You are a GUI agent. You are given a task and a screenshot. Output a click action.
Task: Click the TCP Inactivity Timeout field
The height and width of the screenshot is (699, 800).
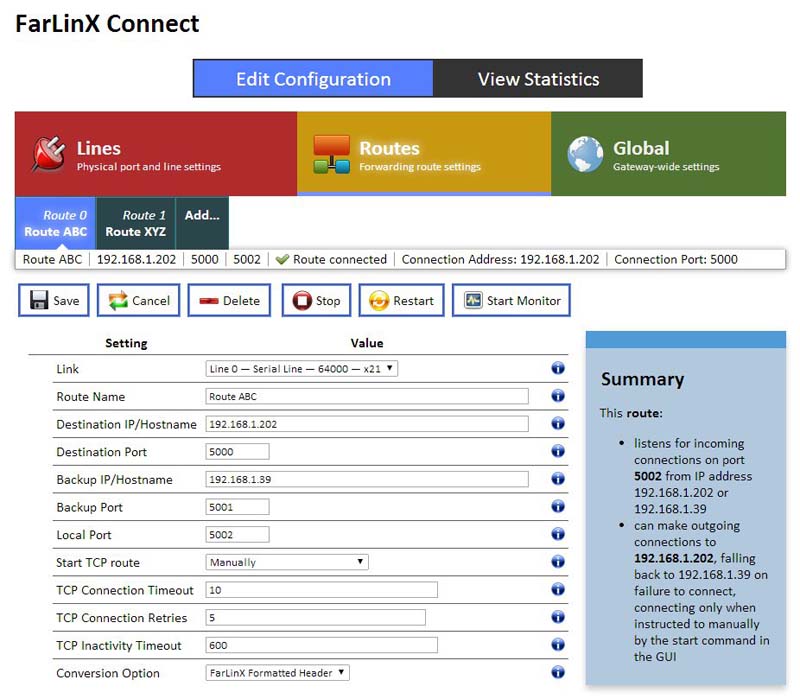pyautogui.click(x=321, y=645)
